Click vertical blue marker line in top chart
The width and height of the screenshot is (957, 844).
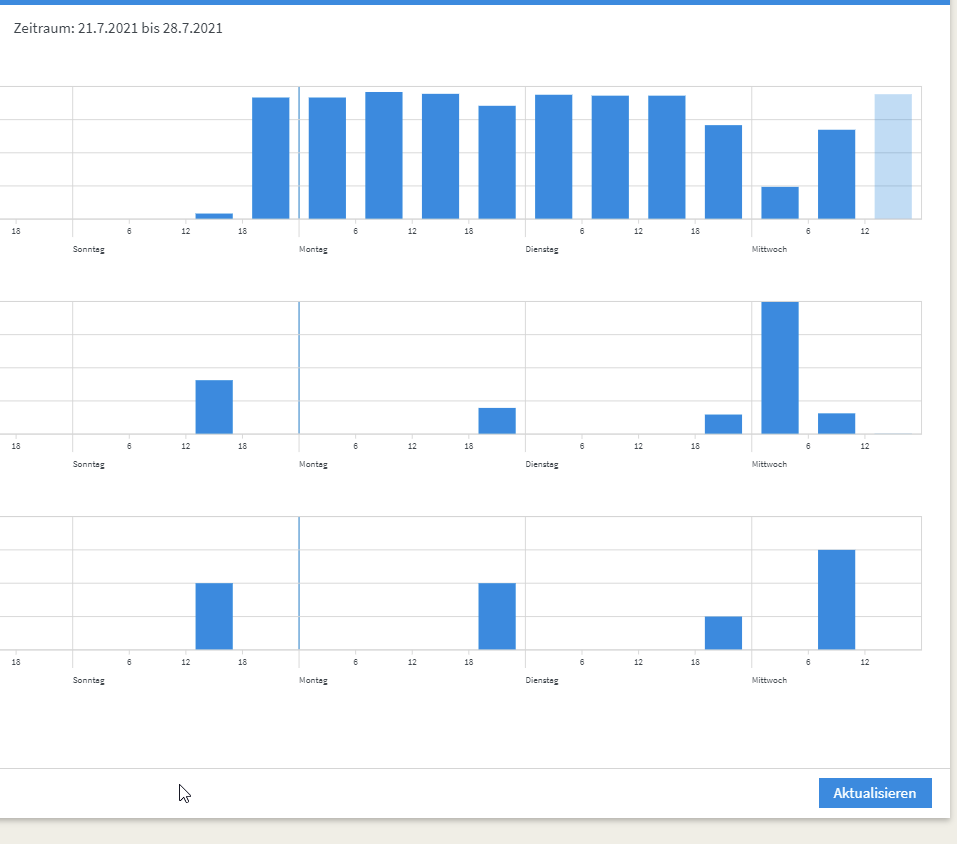tap(299, 150)
